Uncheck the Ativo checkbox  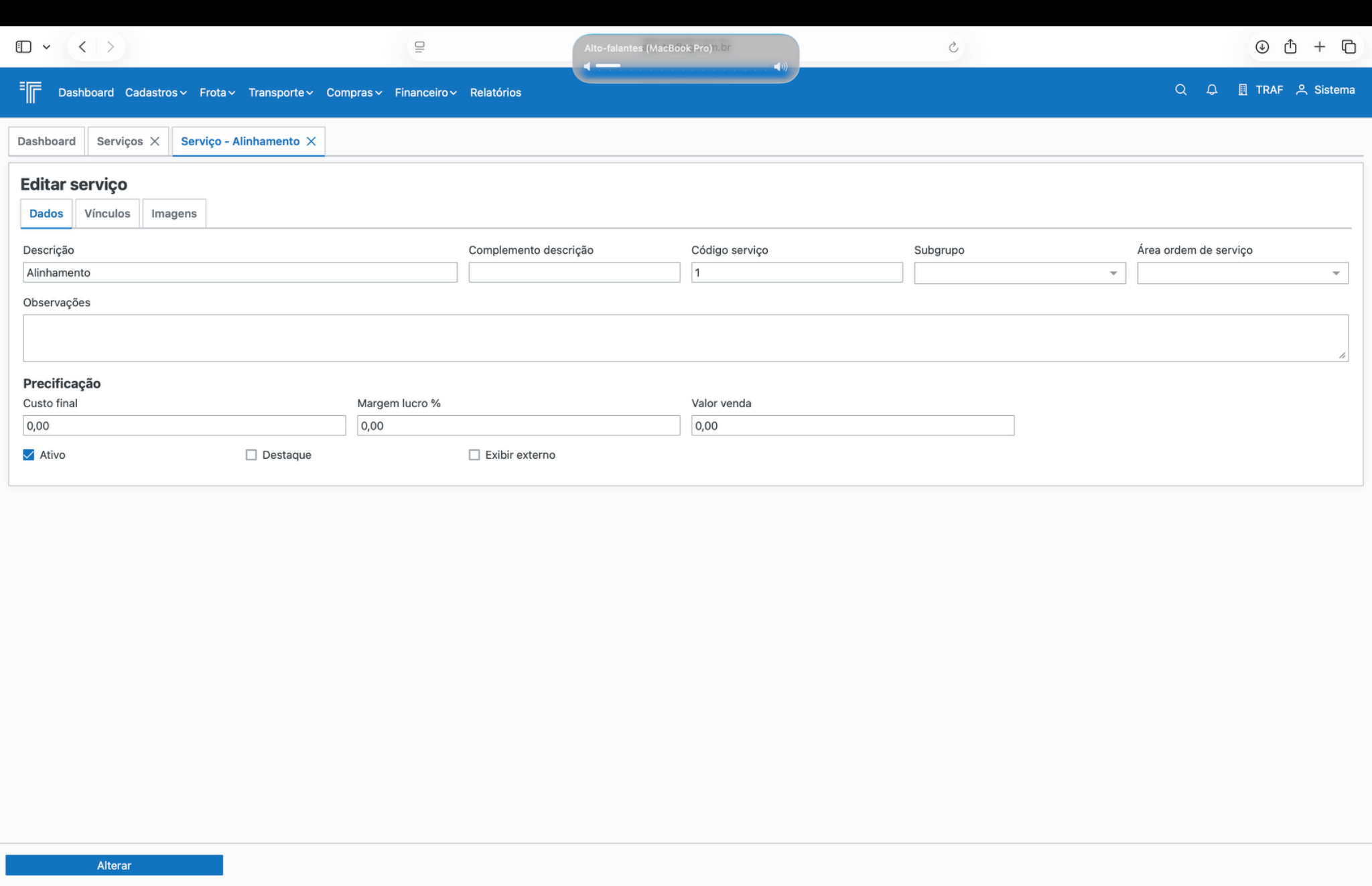pos(29,455)
